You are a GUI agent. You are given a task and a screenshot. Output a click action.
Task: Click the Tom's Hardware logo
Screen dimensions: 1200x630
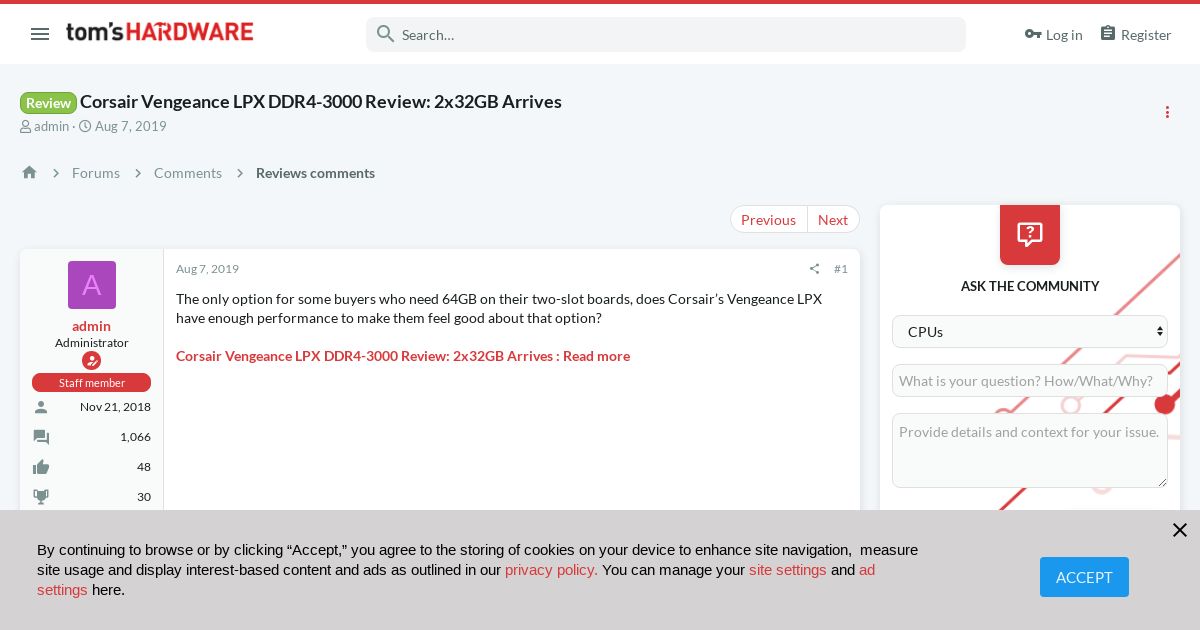(159, 32)
